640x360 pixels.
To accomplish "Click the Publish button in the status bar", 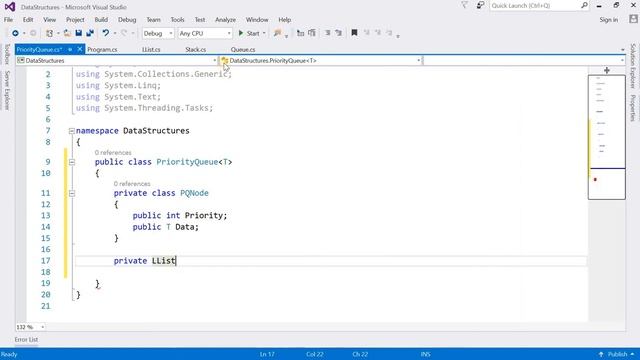I will (x=616, y=354).
